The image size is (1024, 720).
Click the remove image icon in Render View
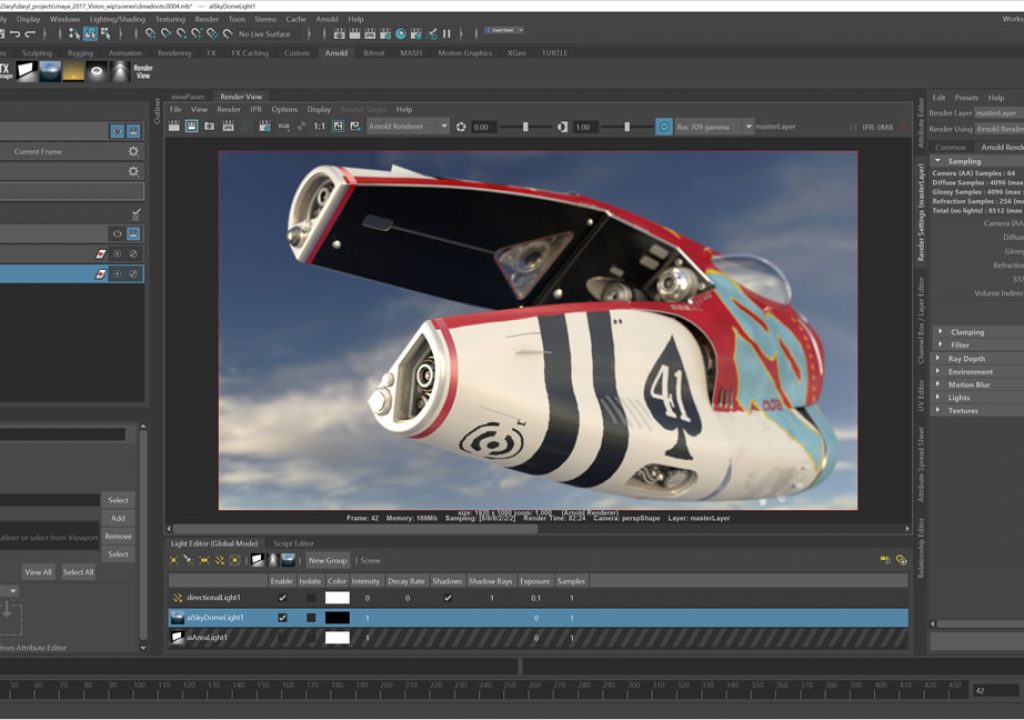click(355, 126)
